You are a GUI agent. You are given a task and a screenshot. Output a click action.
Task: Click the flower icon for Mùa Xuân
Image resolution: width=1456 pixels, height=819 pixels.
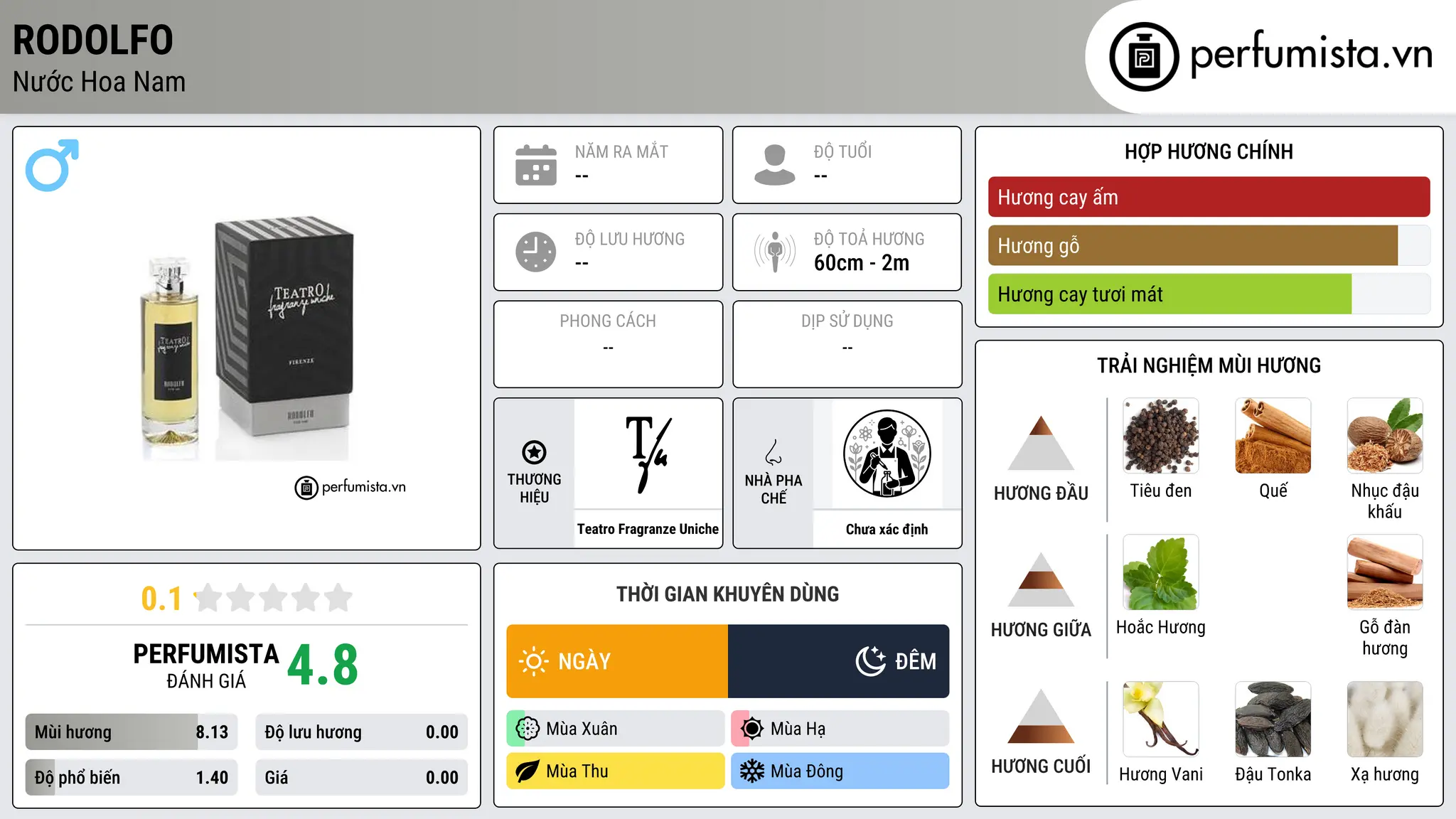pos(528,729)
